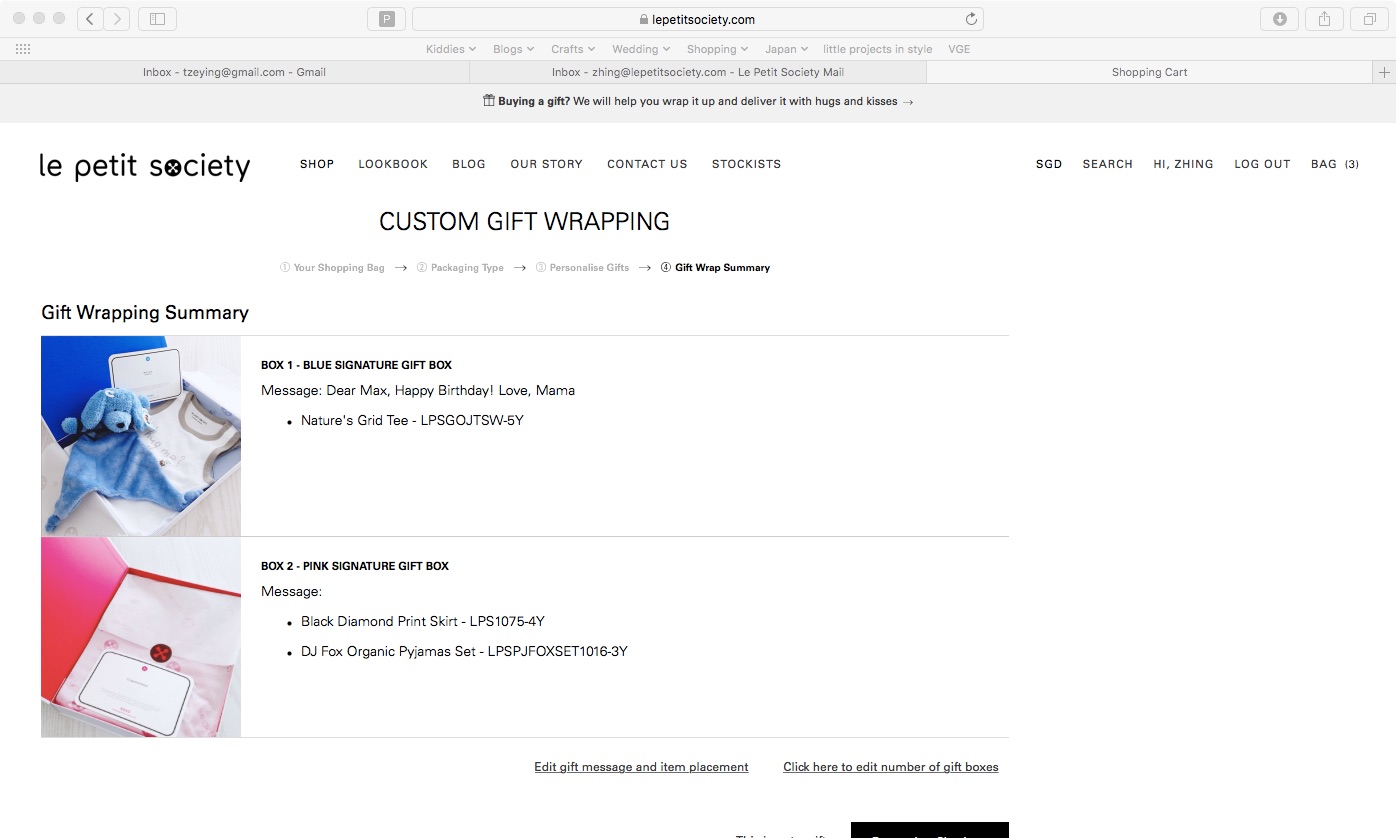This screenshot has height=838, width=1396.
Task: Click the Box 2 Pink Signature Gift Box heading
Action: pyautogui.click(x=355, y=566)
